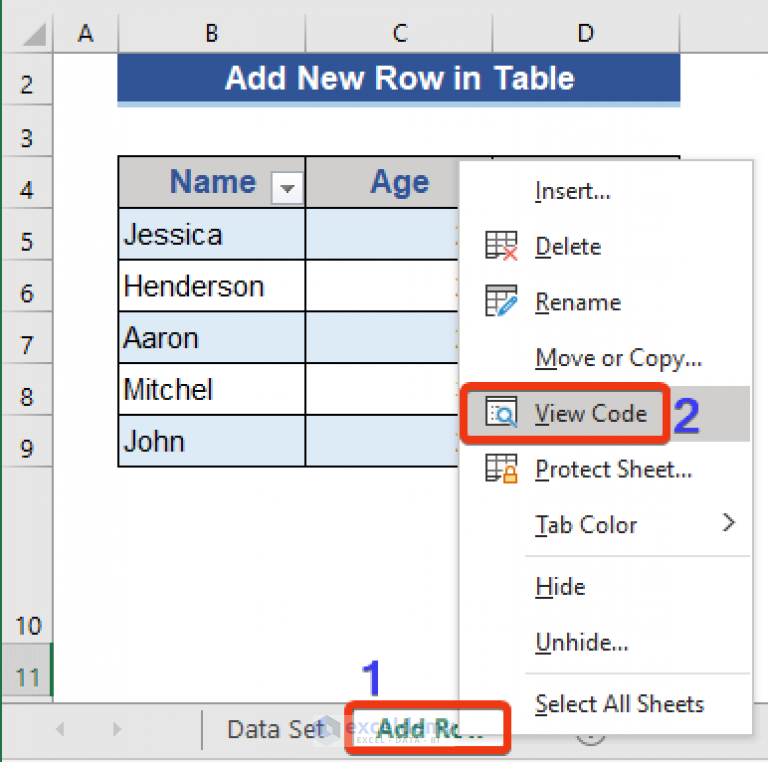
Task: Click the Age cell in Henderson's row
Action: [x=383, y=286]
